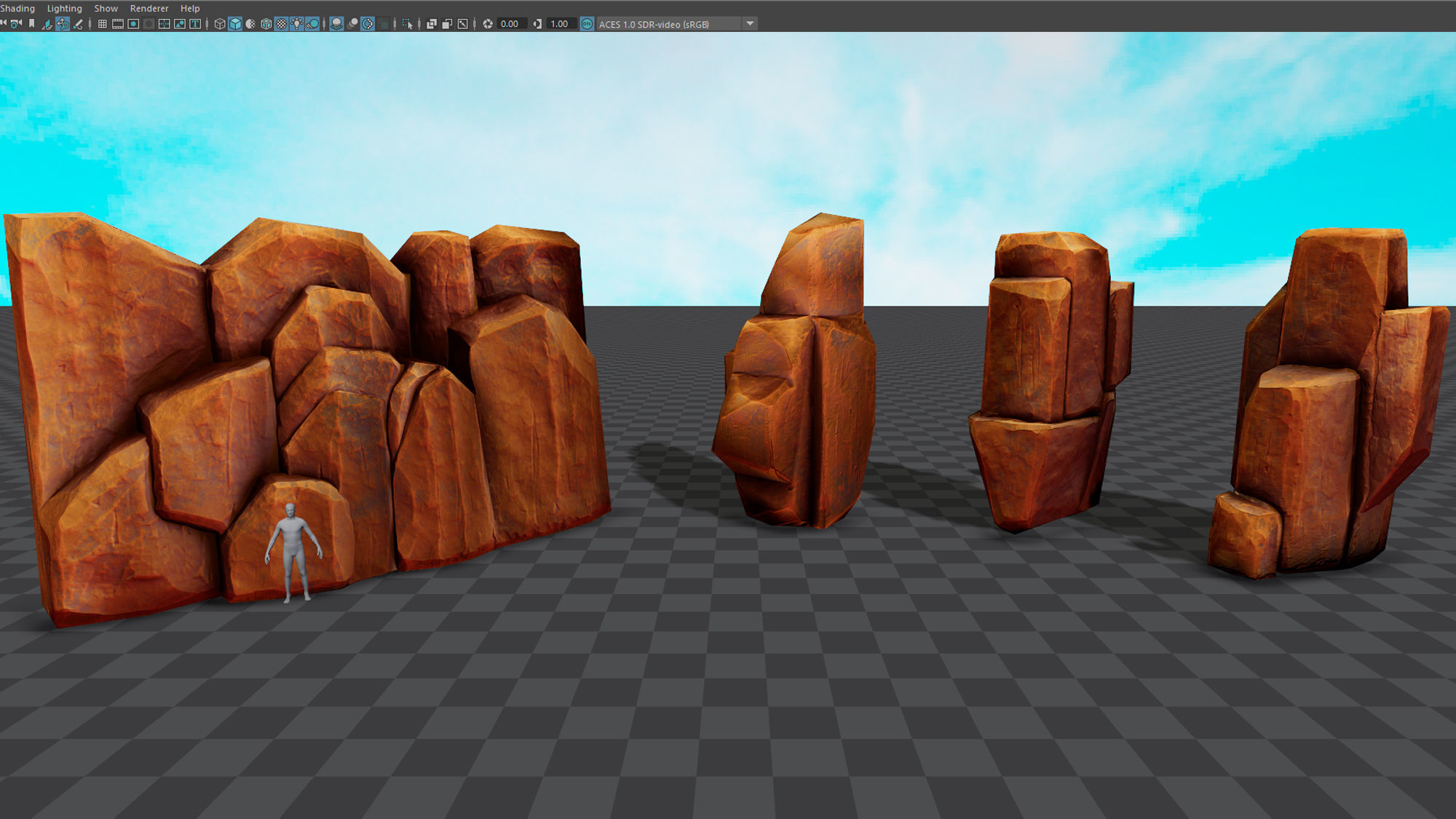Toggle smooth shade all cube icon
Image resolution: width=1456 pixels, height=819 pixels.
pyautogui.click(x=235, y=24)
